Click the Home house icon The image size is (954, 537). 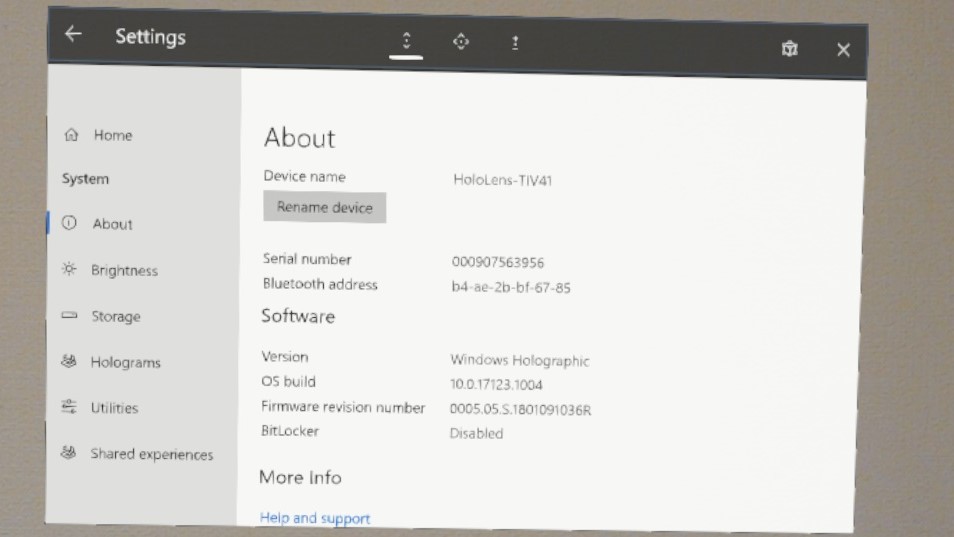[71, 134]
